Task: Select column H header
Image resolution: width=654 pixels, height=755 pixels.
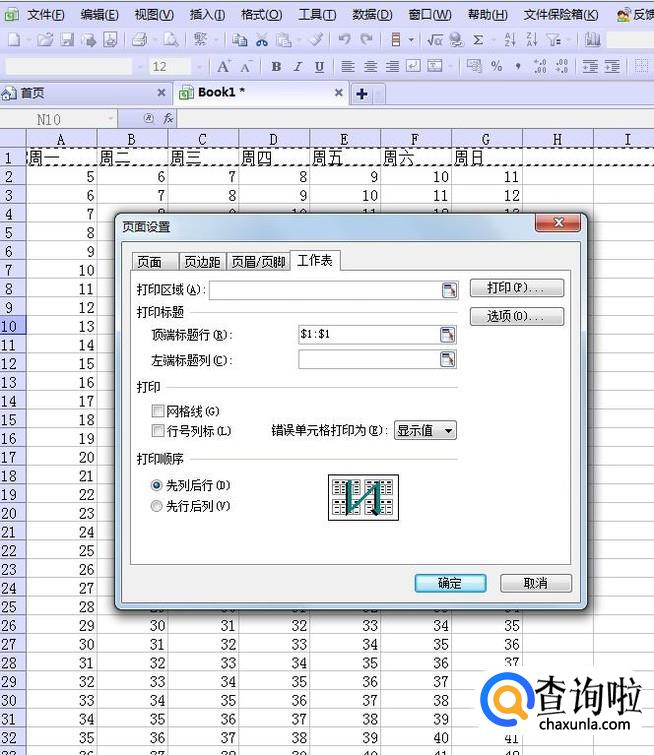Action: (x=558, y=139)
